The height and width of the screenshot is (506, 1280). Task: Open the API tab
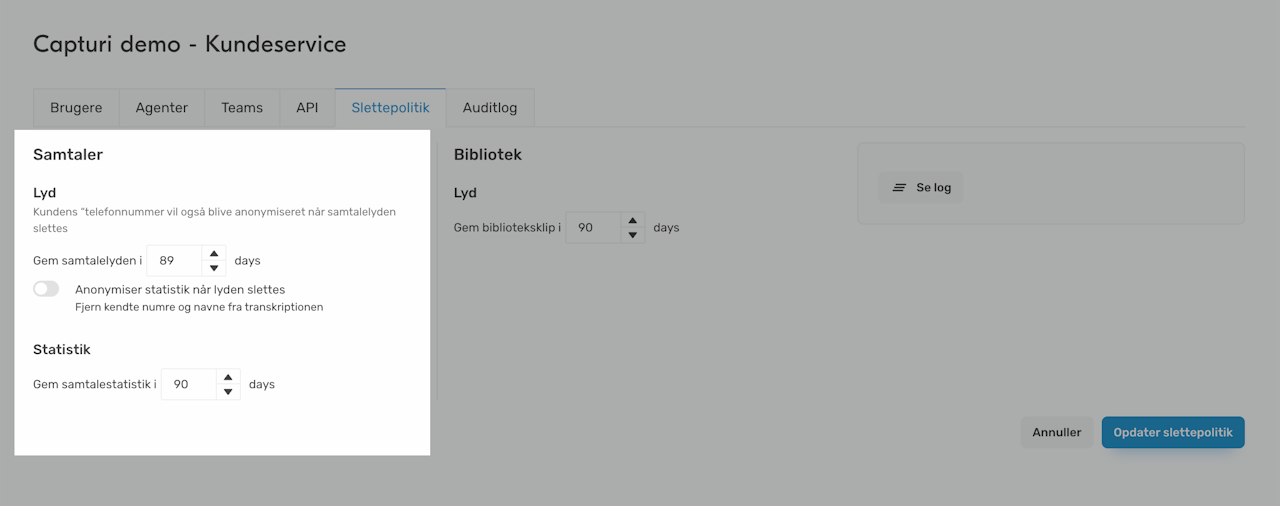pos(307,108)
